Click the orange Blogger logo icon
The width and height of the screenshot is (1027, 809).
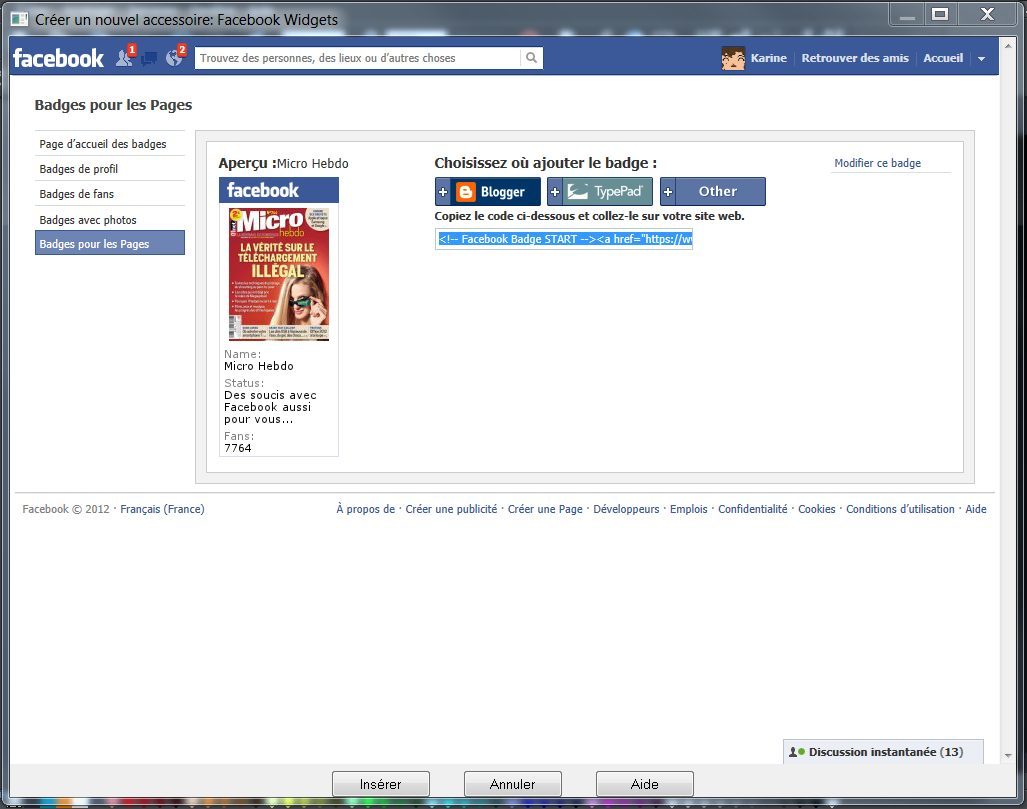click(466, 192)
